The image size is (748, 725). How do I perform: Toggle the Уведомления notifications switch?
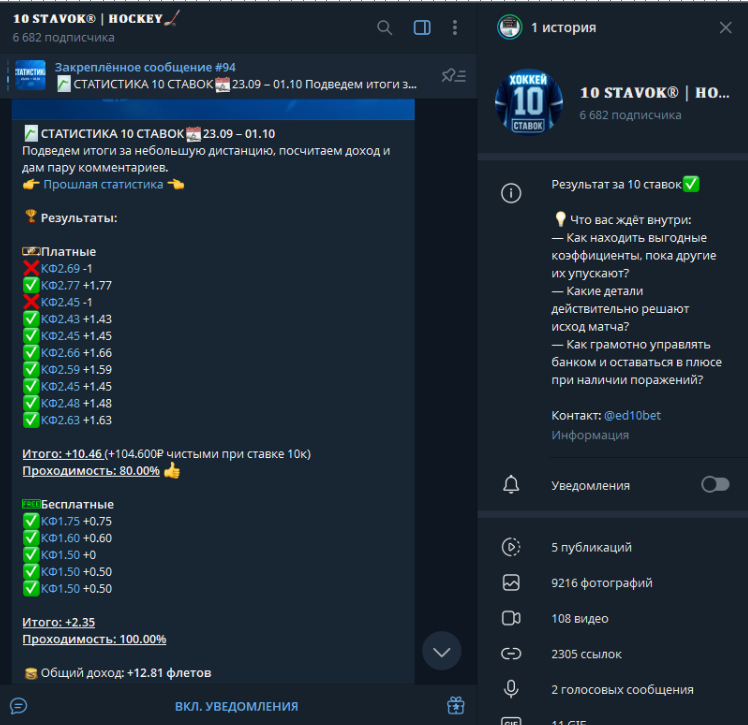[x=714, y=485]
